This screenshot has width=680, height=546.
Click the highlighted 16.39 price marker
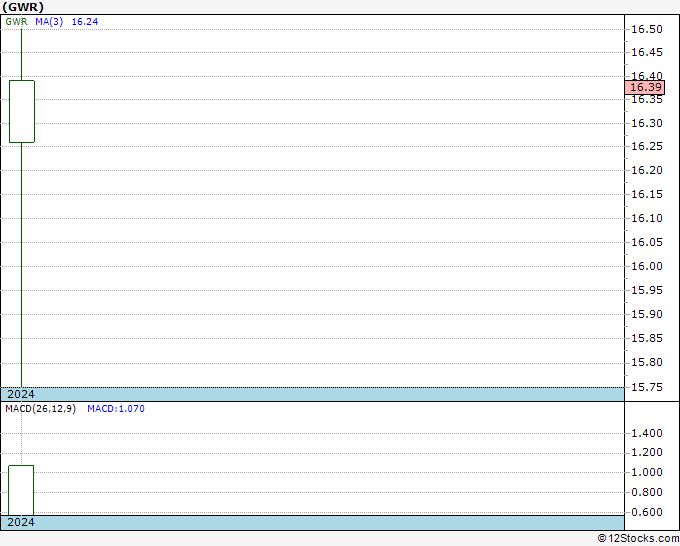coord(645,87)
